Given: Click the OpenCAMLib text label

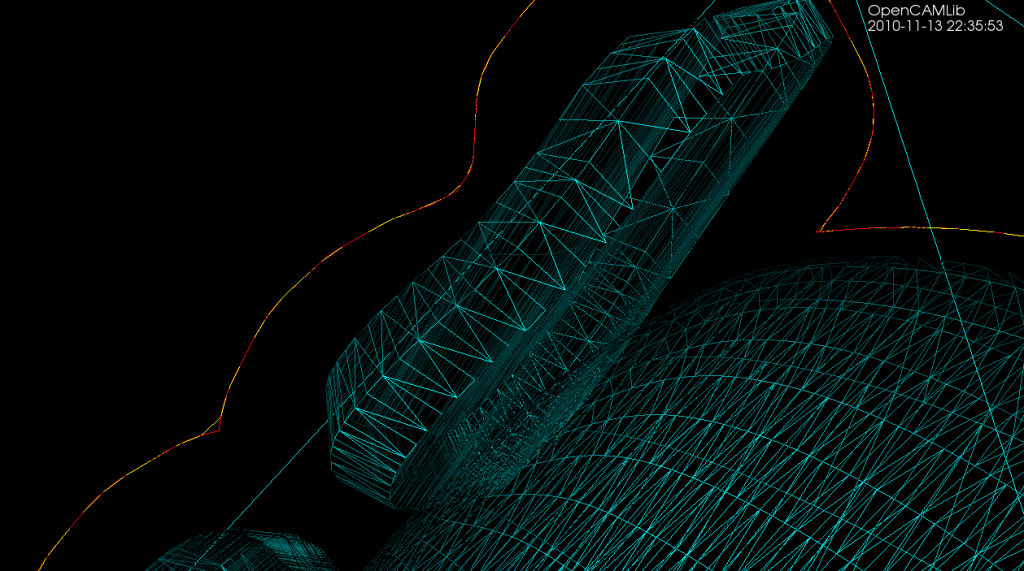Looking at the screenshot, I should pyautogui.click(x=916, y=11).
